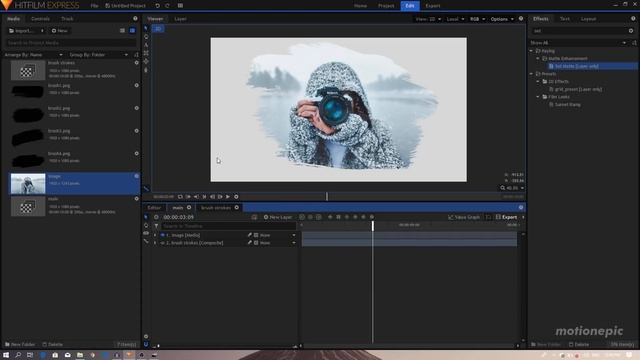Image resolution: width=640 pixels, height=360 pixels.
Task: Close the main timeline tab
Action: (x=189, y=207)
